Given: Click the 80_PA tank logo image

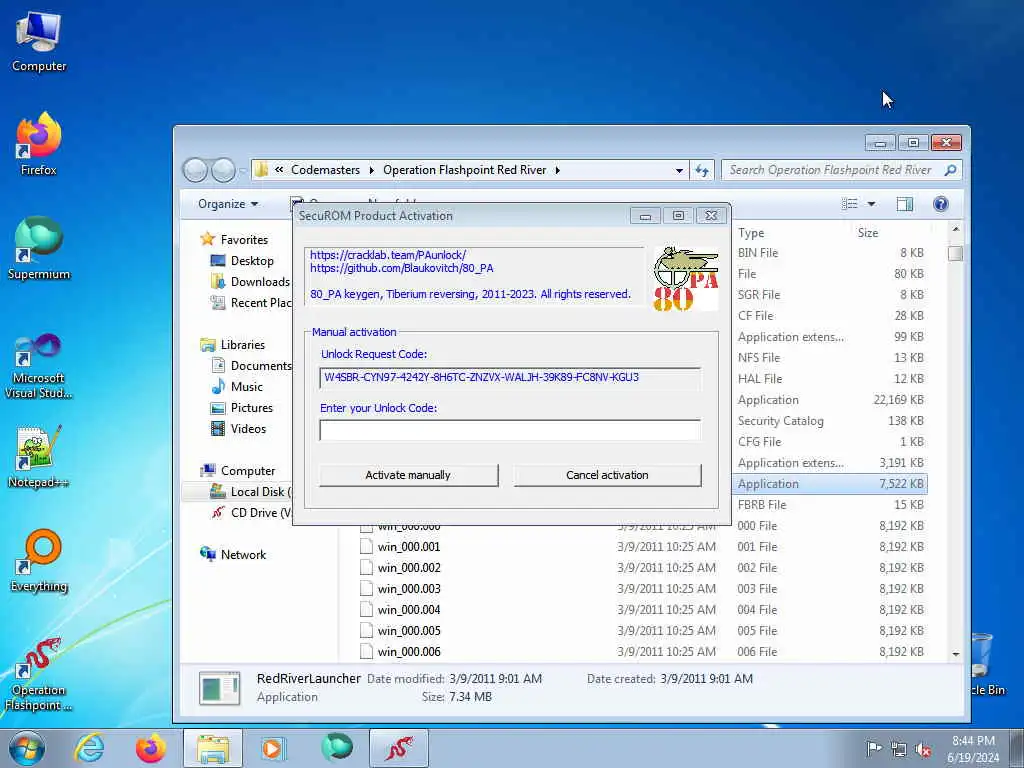Looking at the screenshot, I should pos(685,279).
